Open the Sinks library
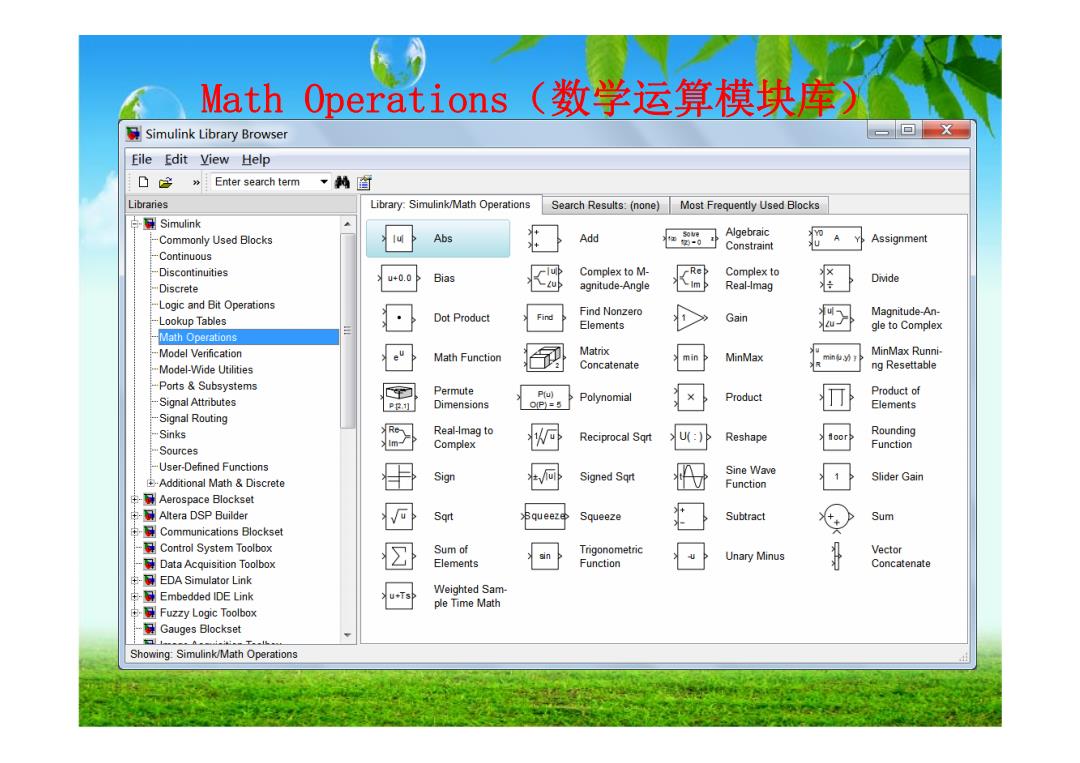The width and height of the screenshot is (1080, 763). [172, 435]
